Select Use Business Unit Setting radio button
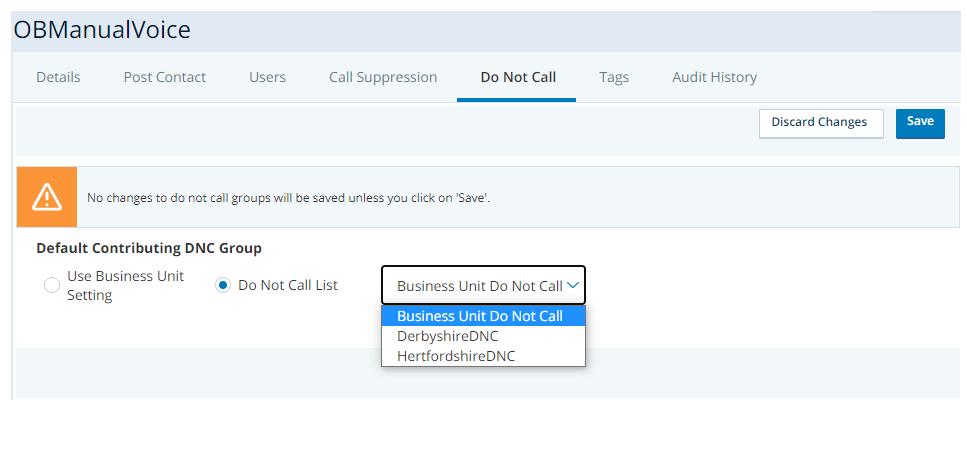The height and width of the screenshot is (473, 967). [52, 285]
